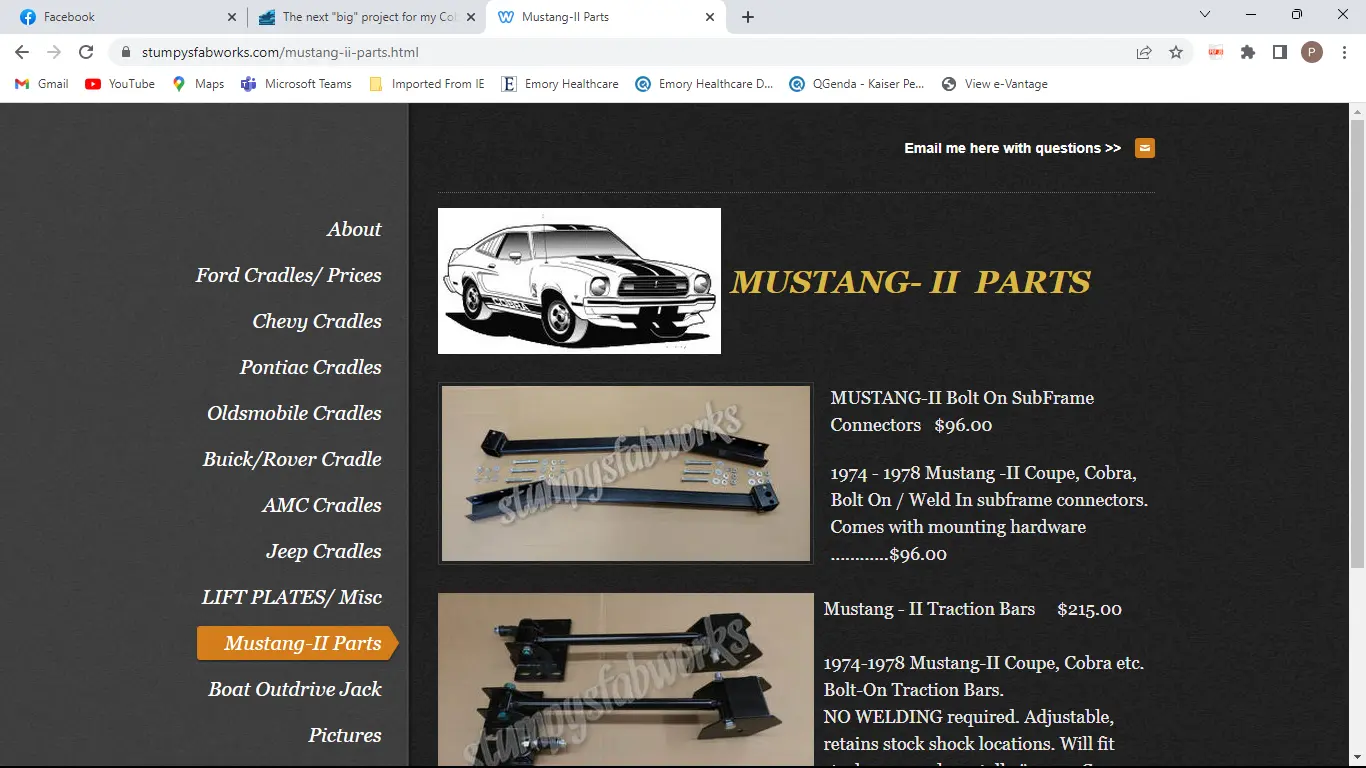The image size is (1366, 768).
Task: Open the tab search dropdown chevron
Action: 1205,15
